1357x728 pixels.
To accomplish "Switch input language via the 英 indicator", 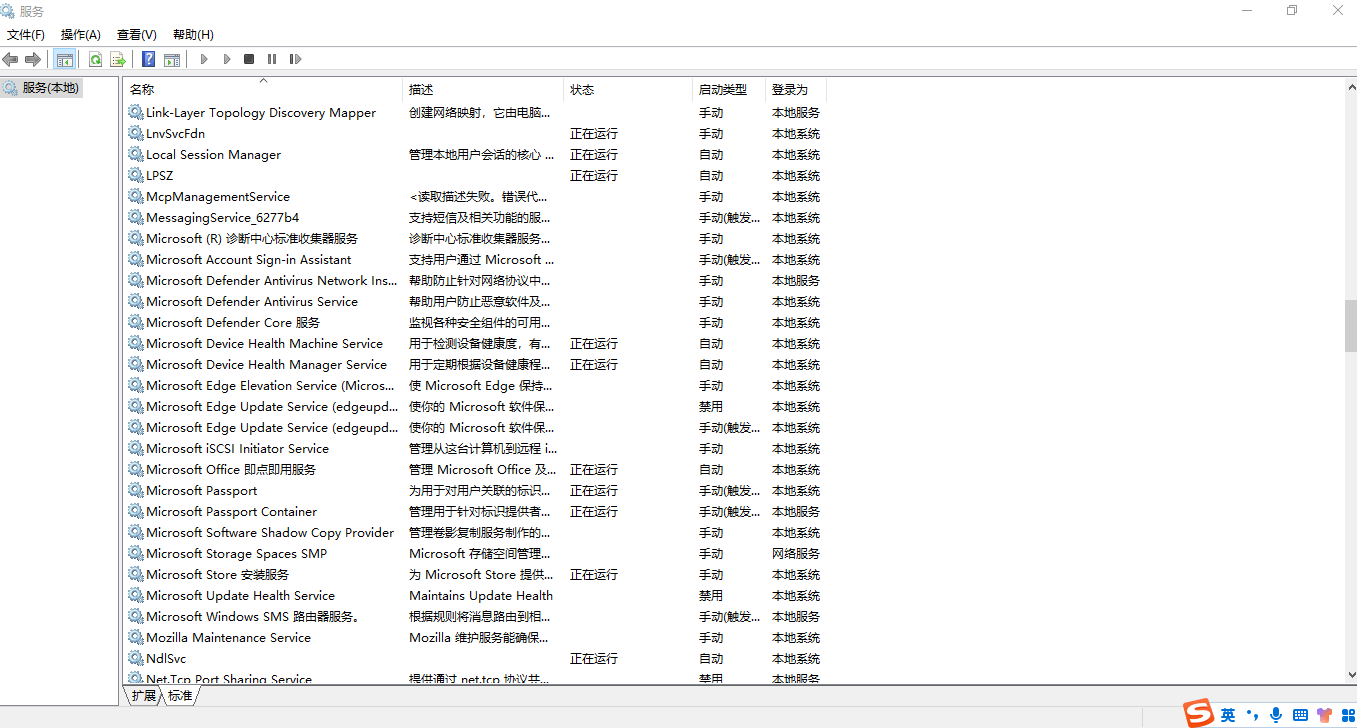I will coord(1228,714).
